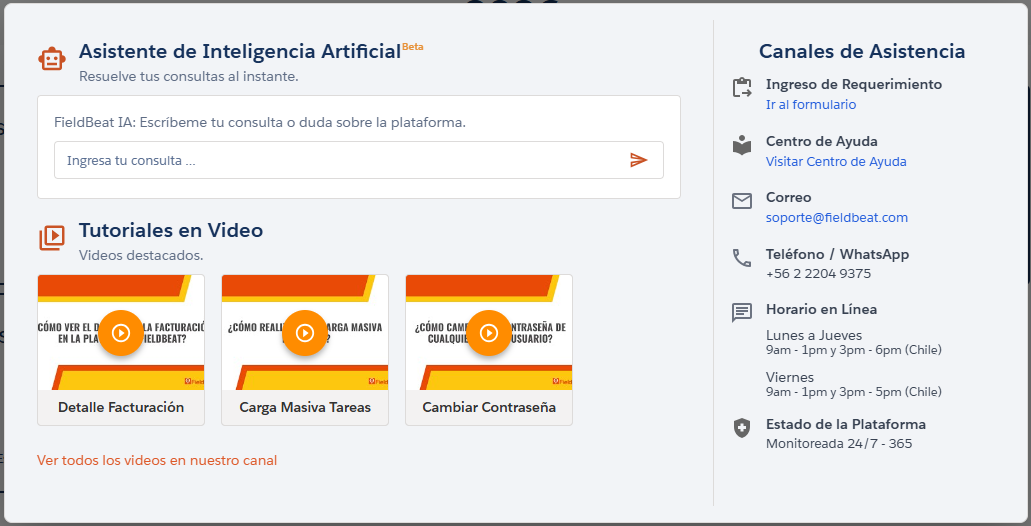Click the 'Monitoreada 24/7 - 365' text

click(x=839, y=444)
